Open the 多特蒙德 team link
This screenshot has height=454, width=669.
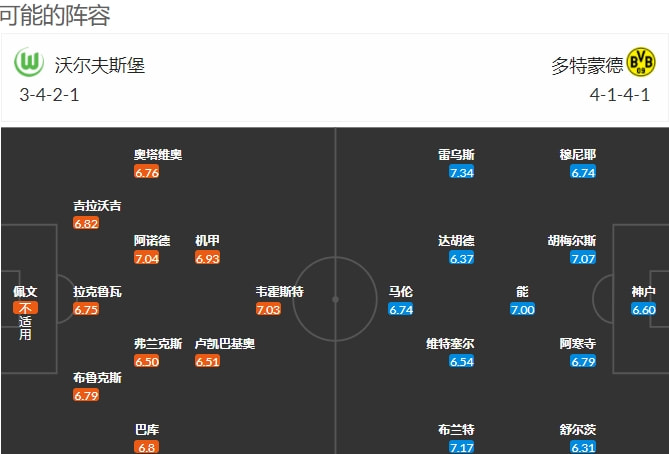click(x=587, y=66)
